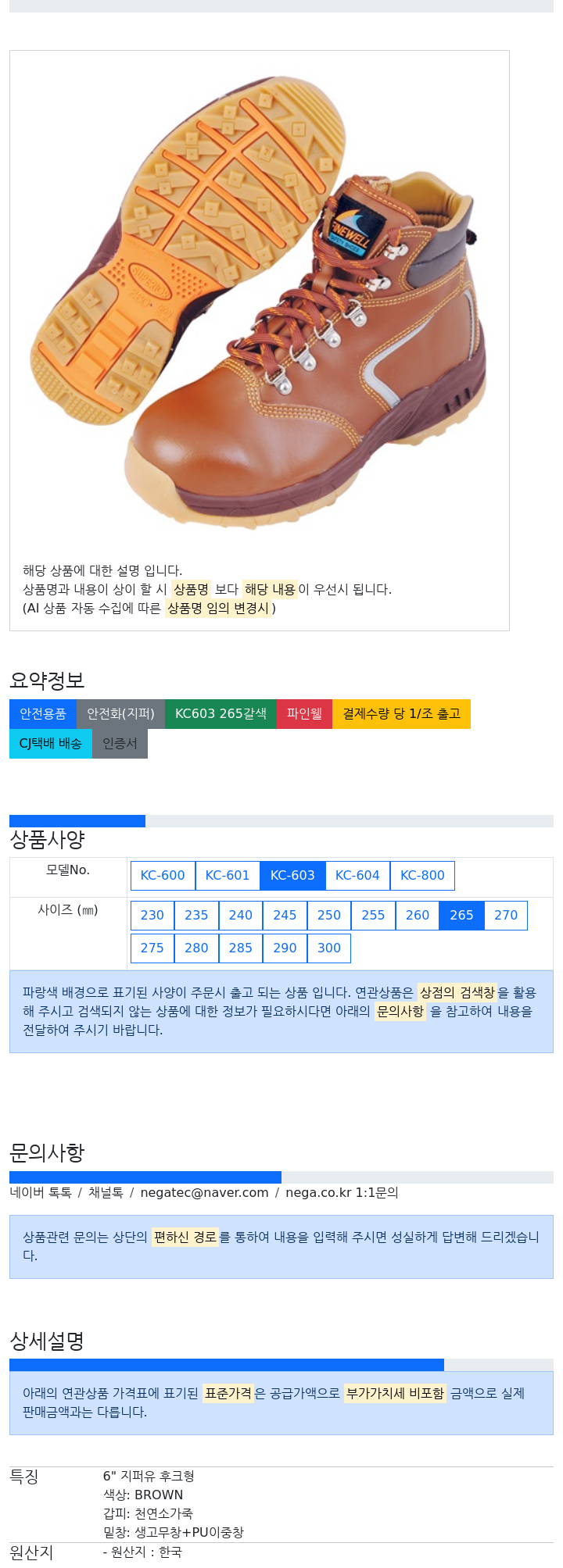Click the negatec@naver.com email contact

click(204, 1193)
